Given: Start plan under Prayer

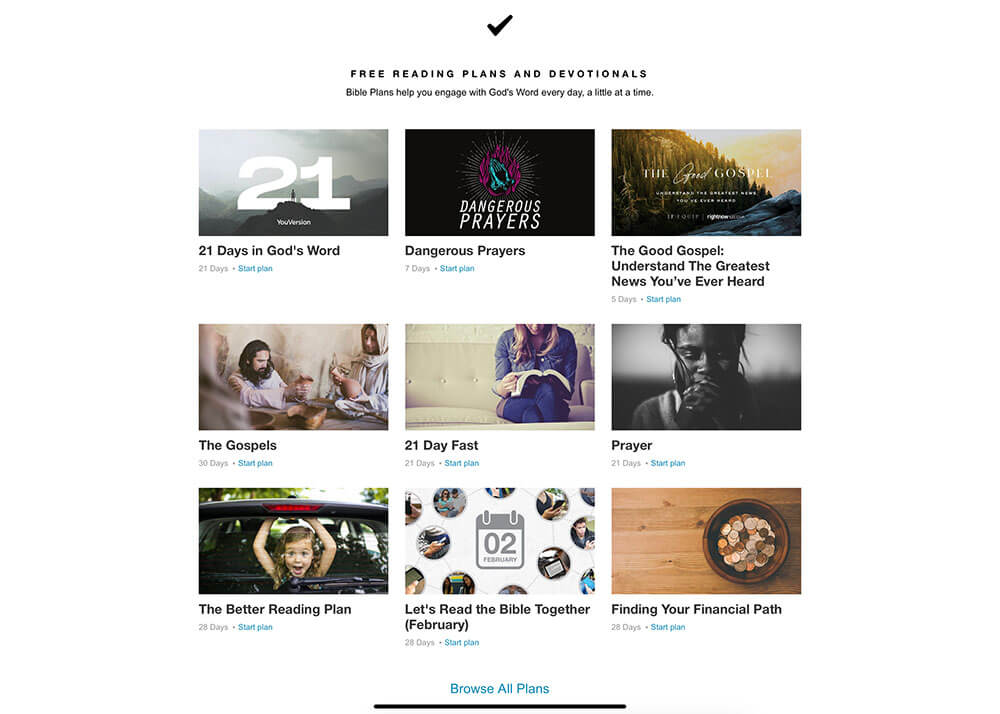Looking at the screenshot, I should coord(668,463).
